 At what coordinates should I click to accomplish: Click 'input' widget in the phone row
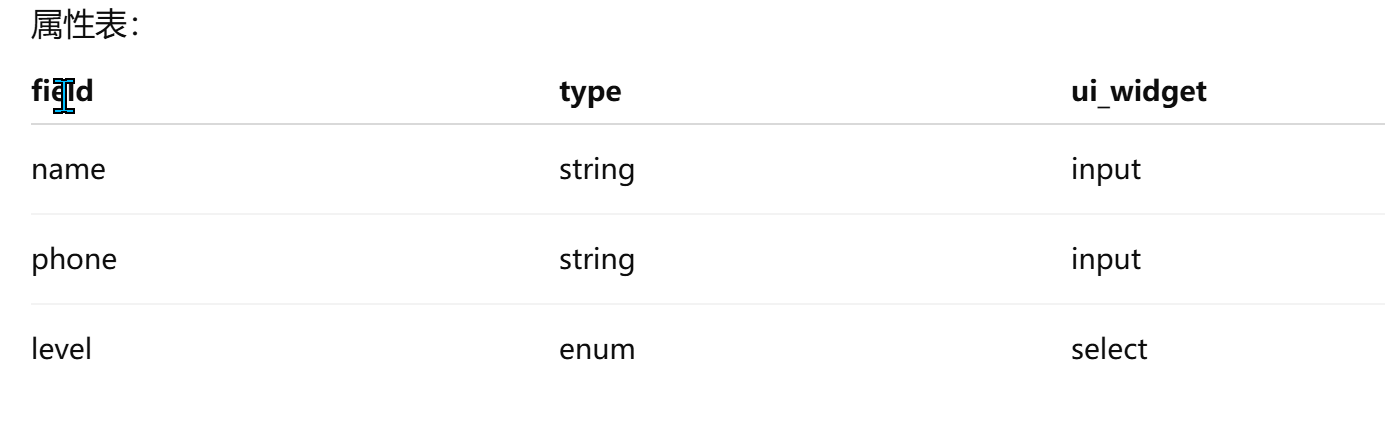pyautogui.click(x=1105, y=260)
